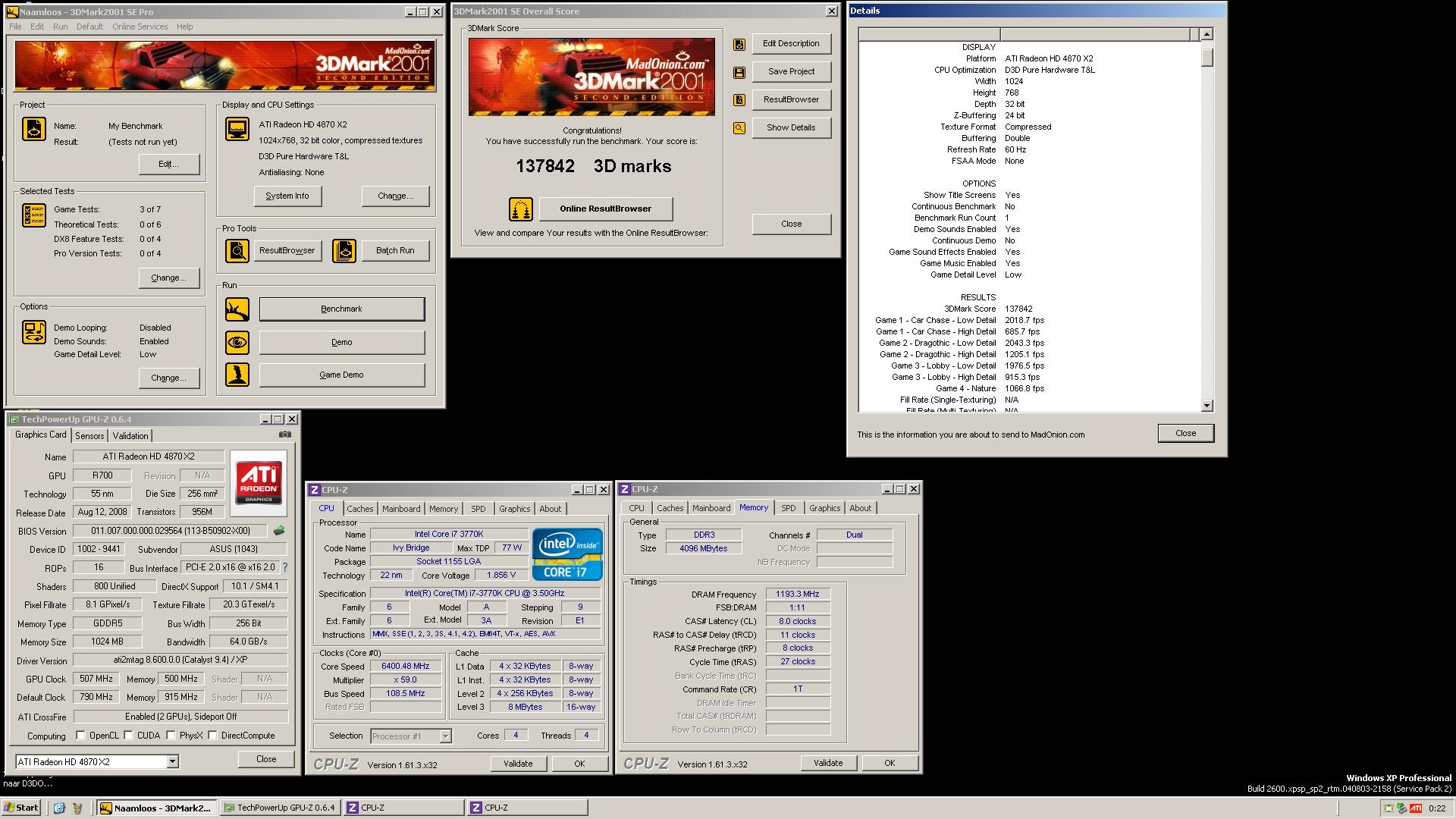Open the Online Services menu
Screen dimensions: 1456x819
coord(140,27)
